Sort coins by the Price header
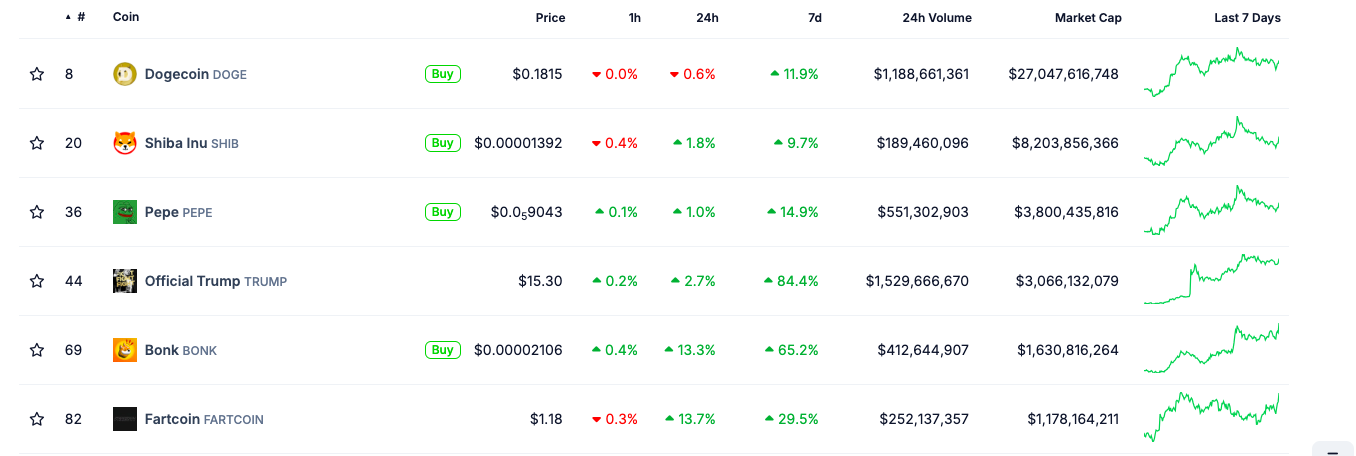The image size is (1356, 456). point(550,18)
